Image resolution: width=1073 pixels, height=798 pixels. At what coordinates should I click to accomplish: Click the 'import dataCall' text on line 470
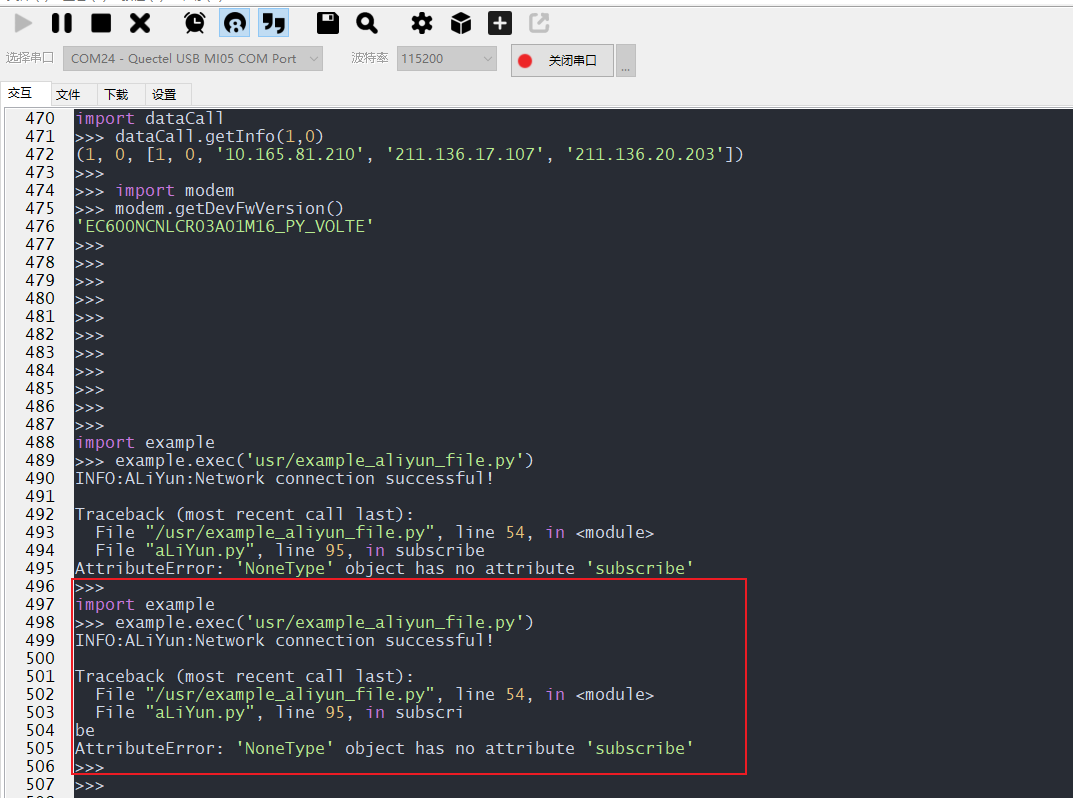[x=149, y=118]
